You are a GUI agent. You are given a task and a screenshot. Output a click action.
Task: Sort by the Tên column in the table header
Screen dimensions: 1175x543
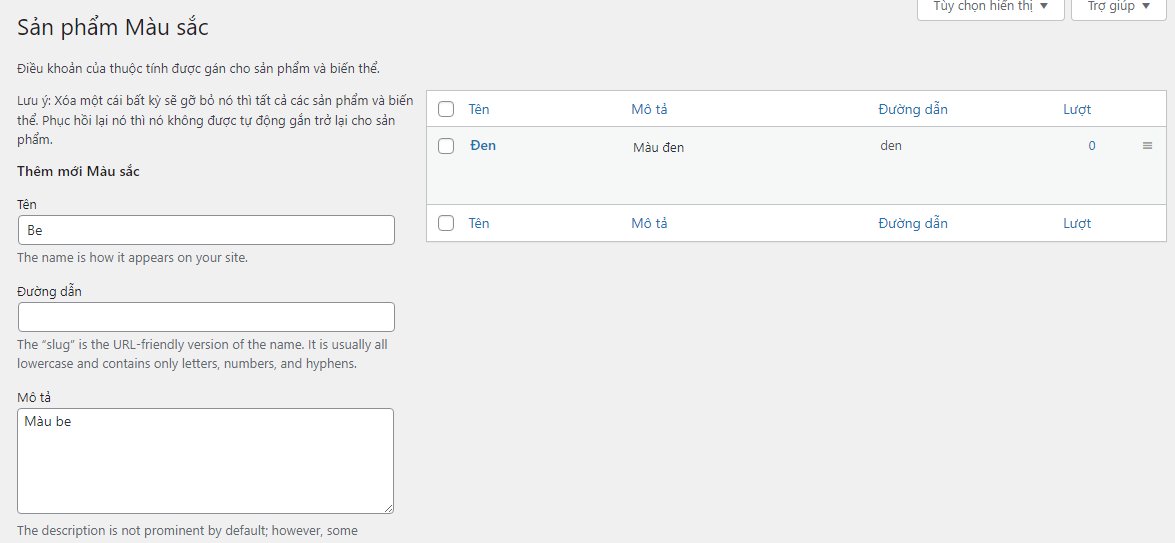click(479, 109)
